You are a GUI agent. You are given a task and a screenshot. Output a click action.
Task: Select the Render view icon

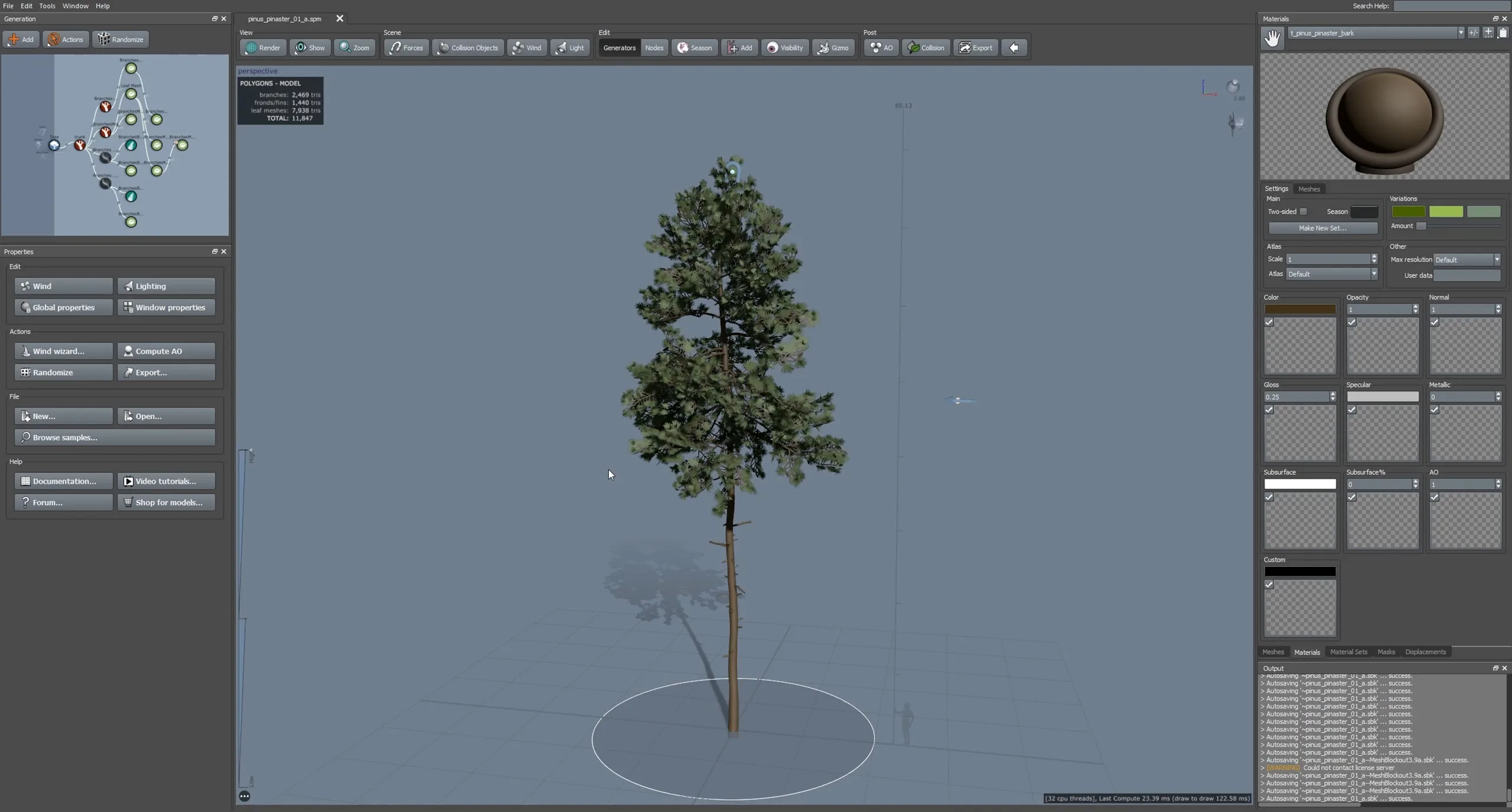tap(262, 47)
